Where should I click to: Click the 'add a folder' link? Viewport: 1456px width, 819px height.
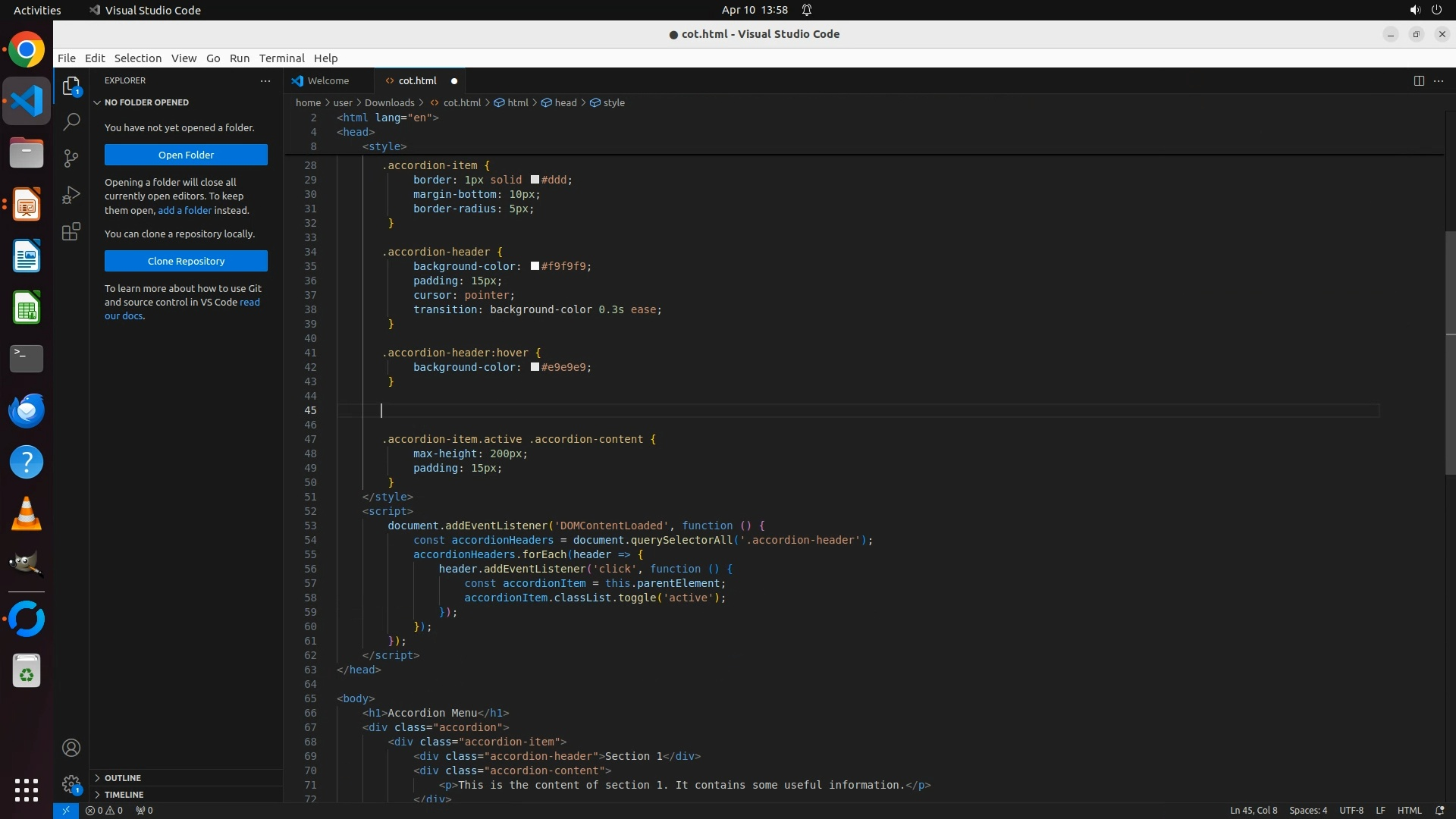click(x=184, y=210)
